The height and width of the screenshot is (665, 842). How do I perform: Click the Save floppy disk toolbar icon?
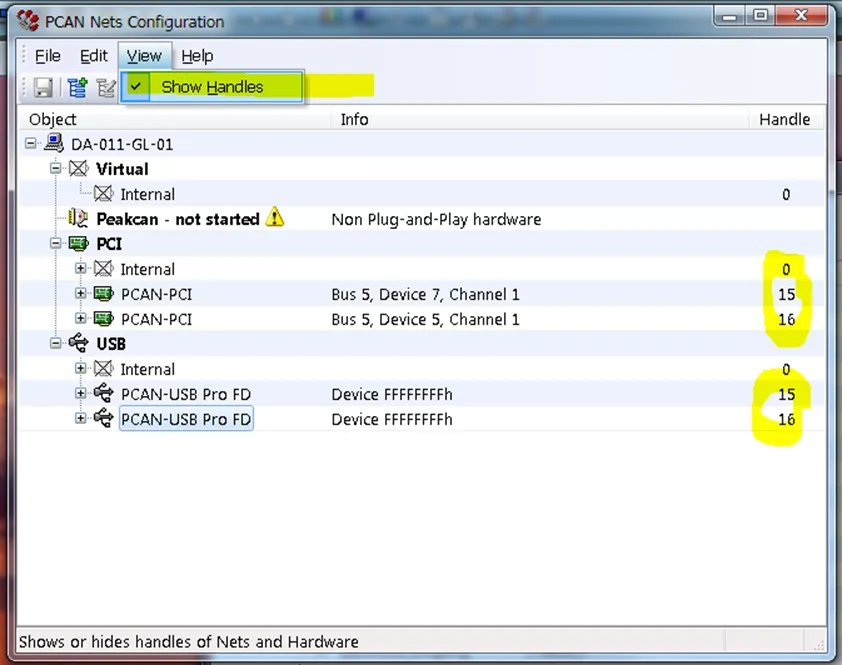pos(43,88)
